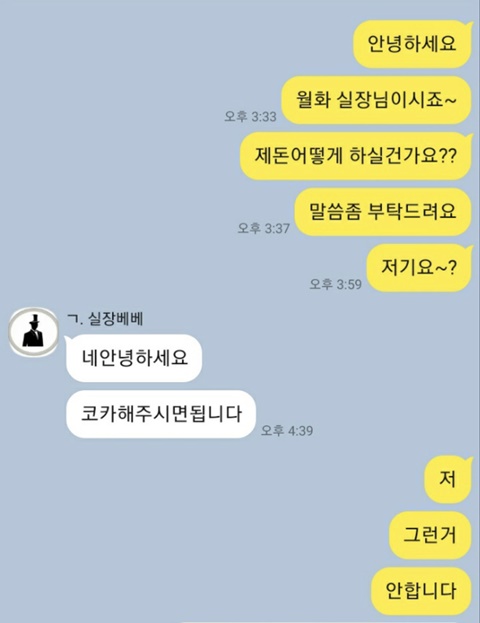
Task: Click the empty chat background beside 저
Action: click(x=238, y=480)
